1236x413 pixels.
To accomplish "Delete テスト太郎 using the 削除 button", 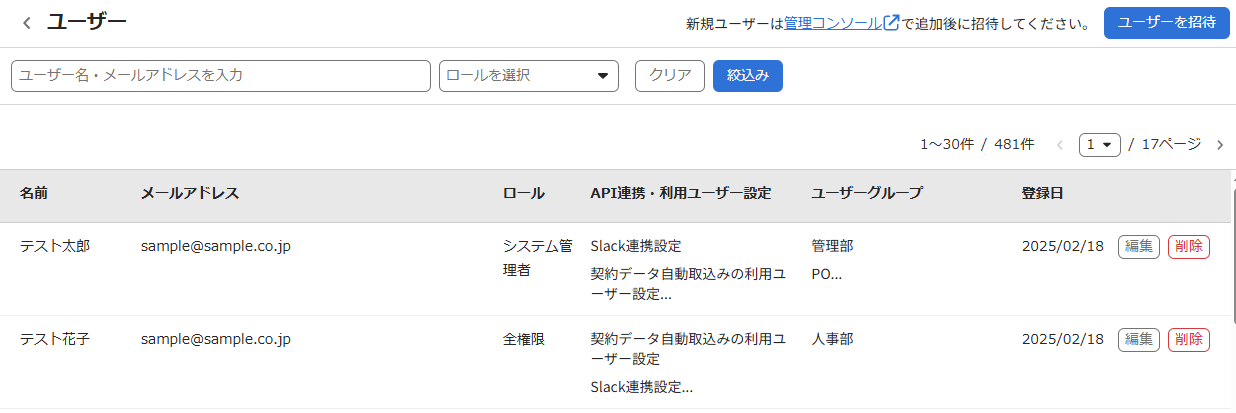I will [x=1189, y=247].
